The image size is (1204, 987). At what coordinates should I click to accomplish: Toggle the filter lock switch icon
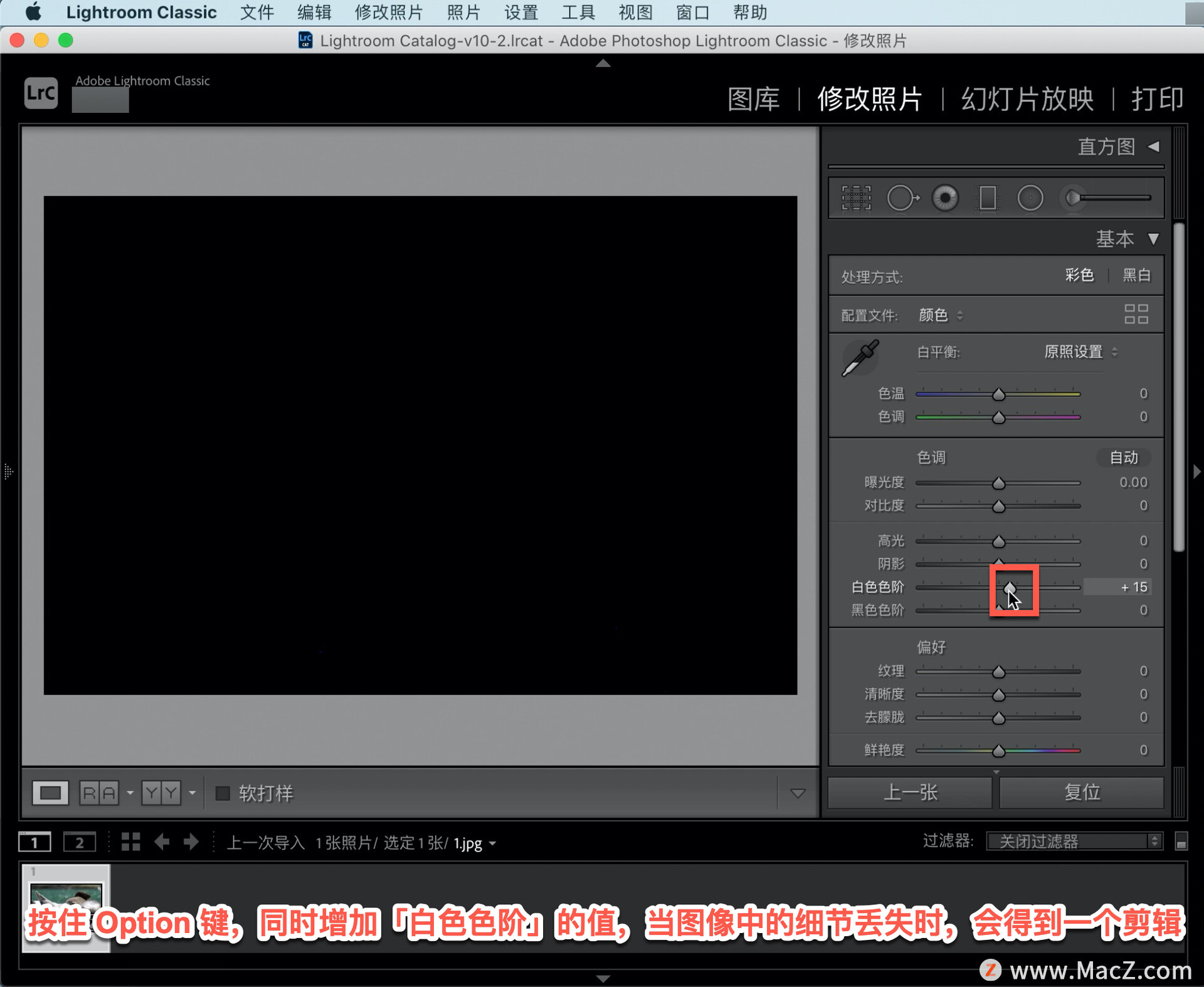[1181, 842]
